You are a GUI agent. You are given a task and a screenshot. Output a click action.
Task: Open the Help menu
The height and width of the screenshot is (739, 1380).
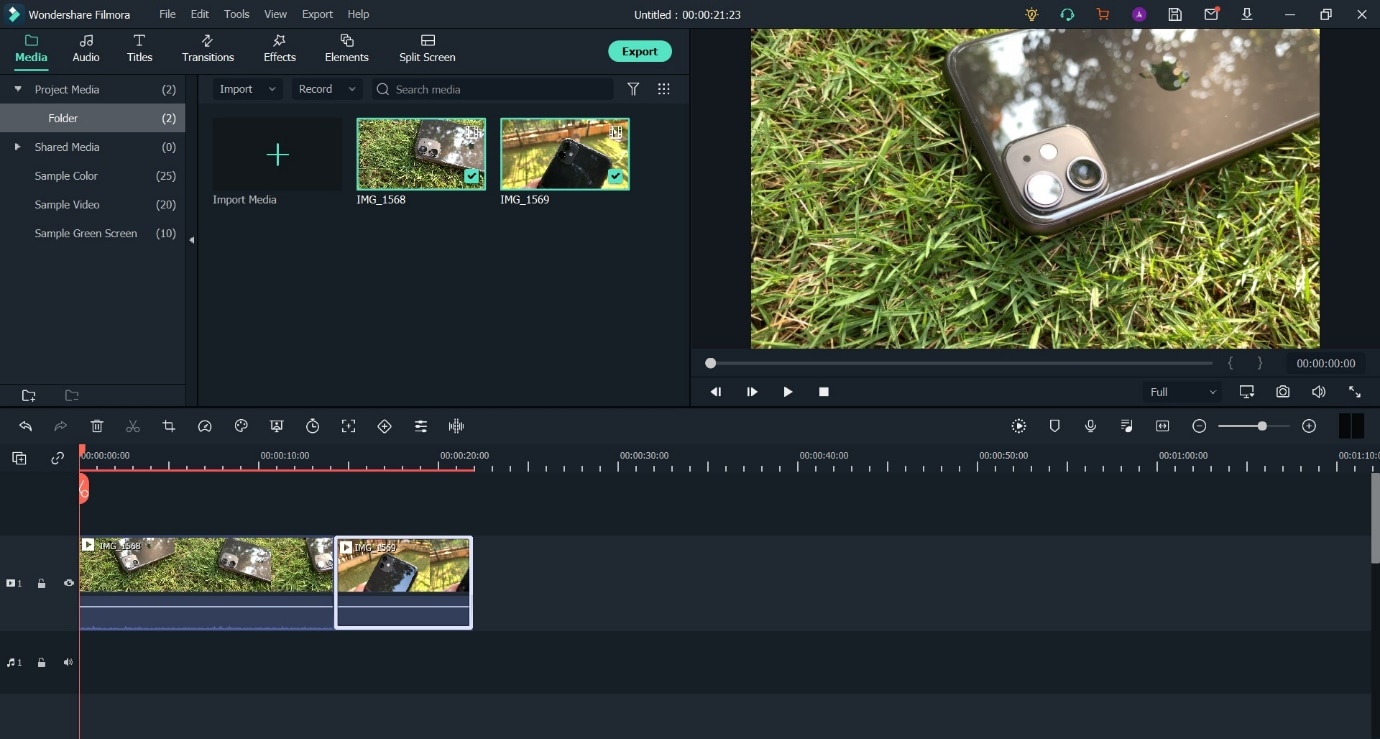pos(358,14)
